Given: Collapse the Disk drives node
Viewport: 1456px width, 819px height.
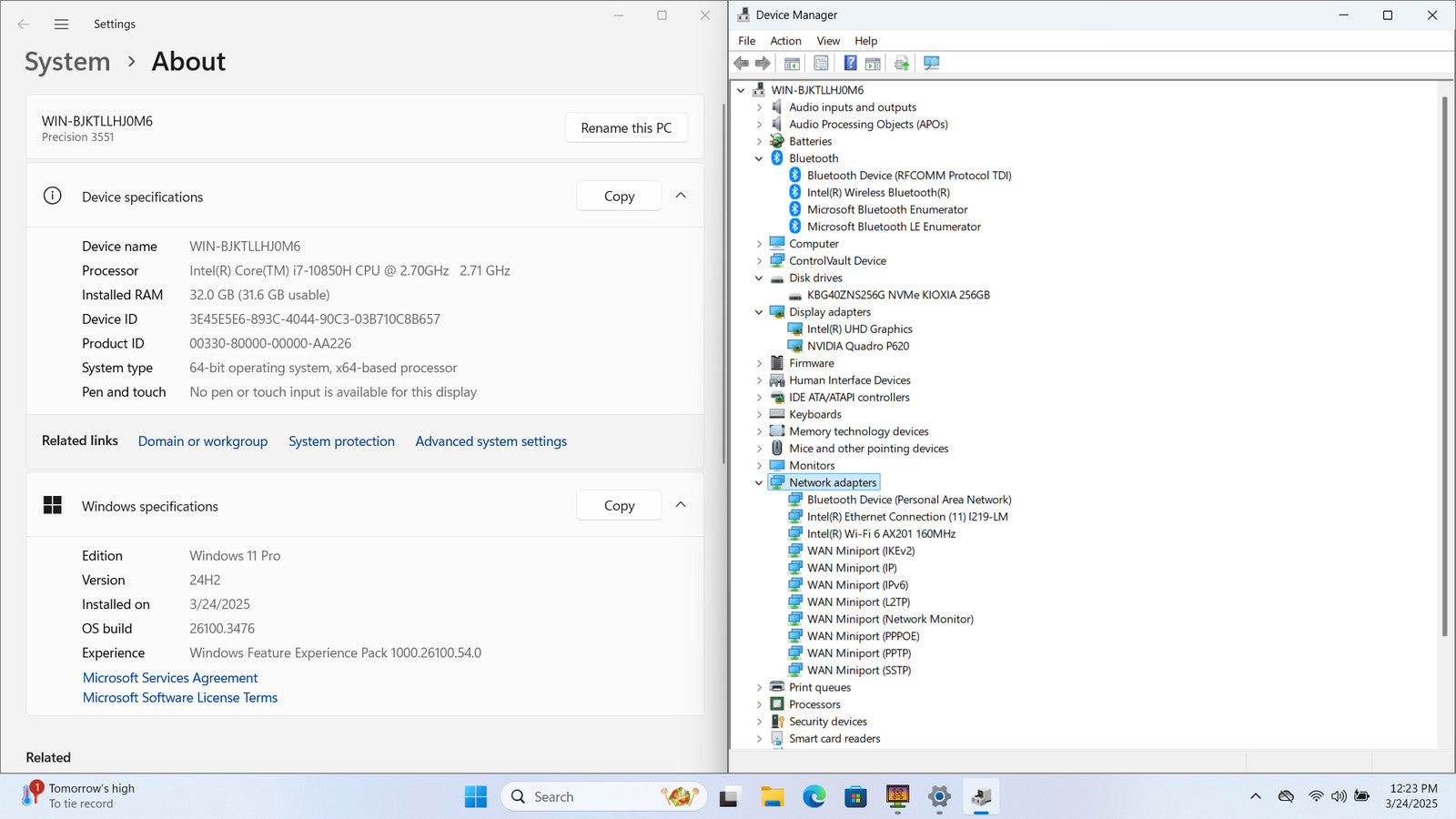Looking at the screenshot, I should (759, 278).
